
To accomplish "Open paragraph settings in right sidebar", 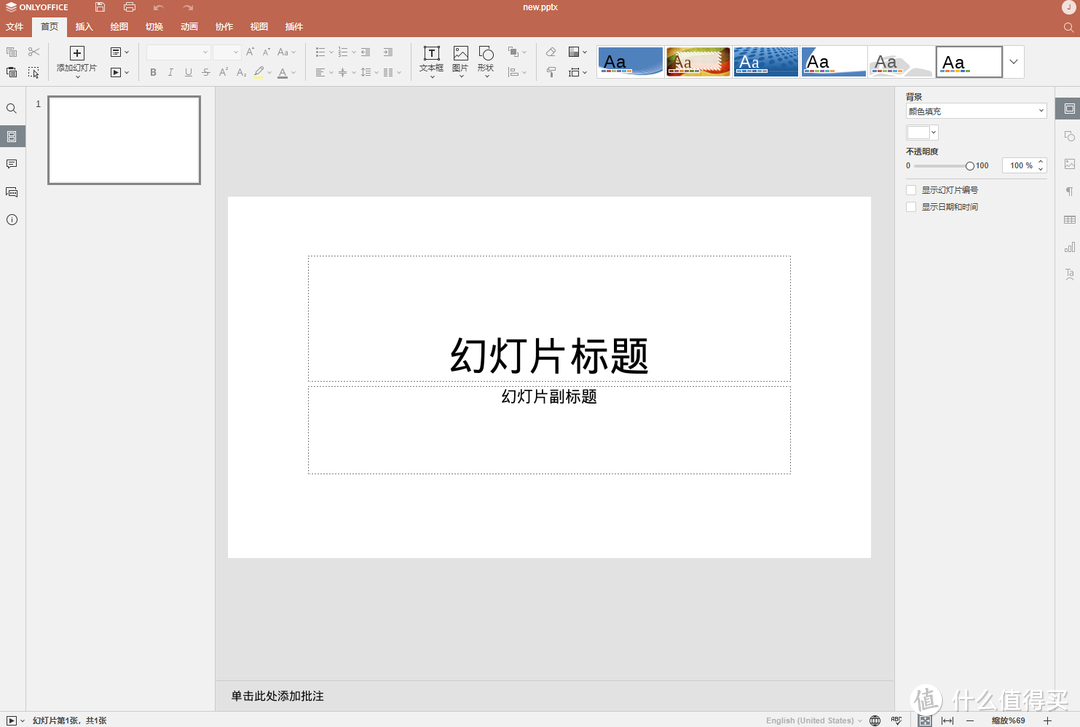I will coord(1069,191).
